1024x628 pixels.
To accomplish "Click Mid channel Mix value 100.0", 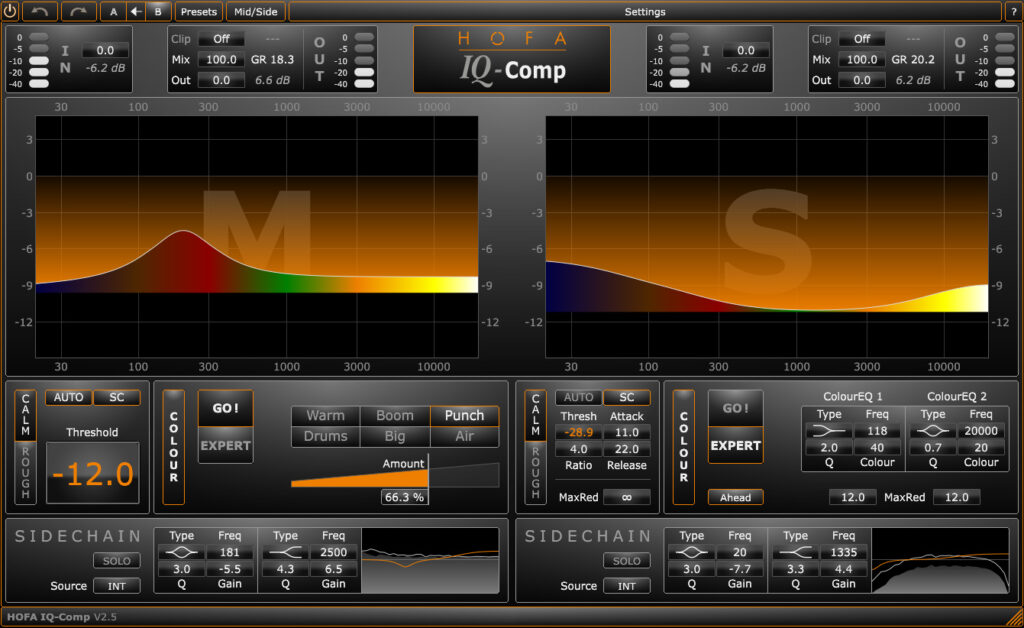I will pos(221,59).
